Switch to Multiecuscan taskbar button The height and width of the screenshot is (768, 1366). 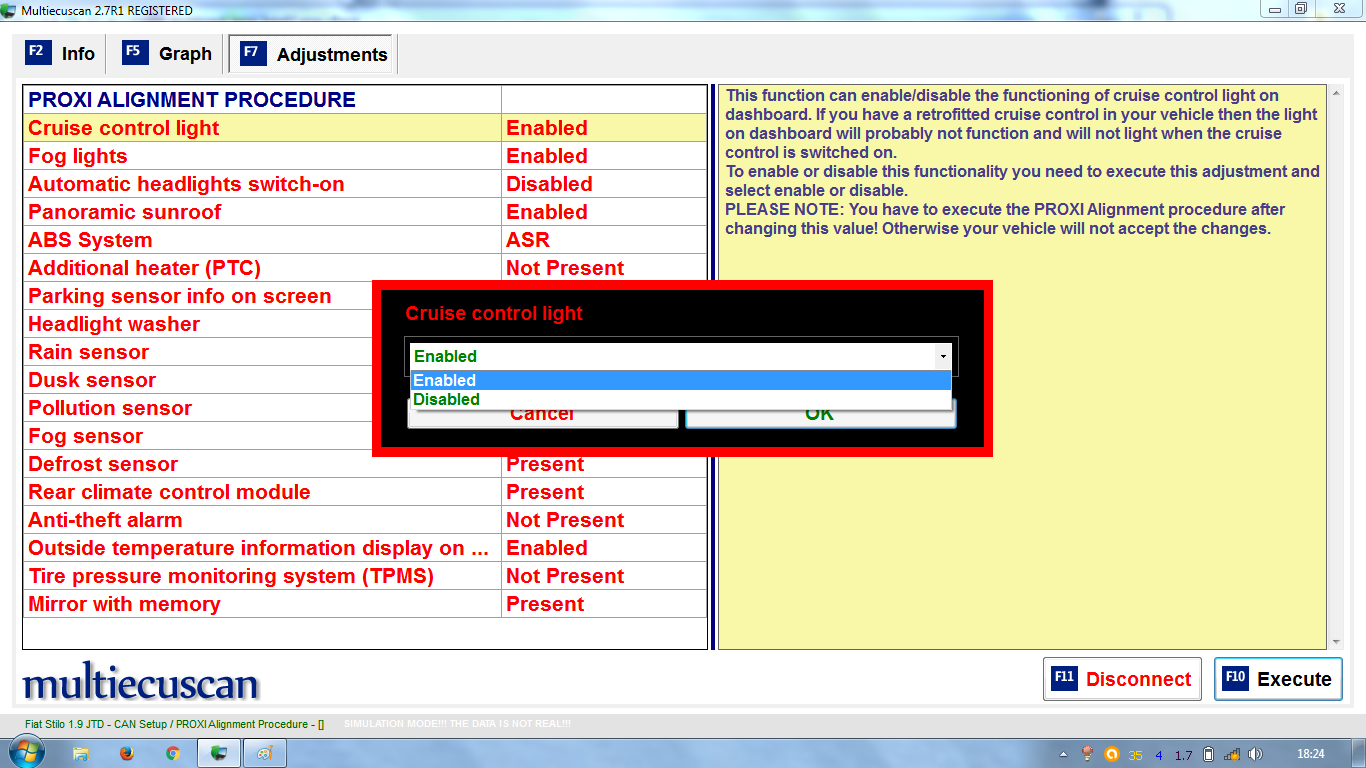coord(220,754)
